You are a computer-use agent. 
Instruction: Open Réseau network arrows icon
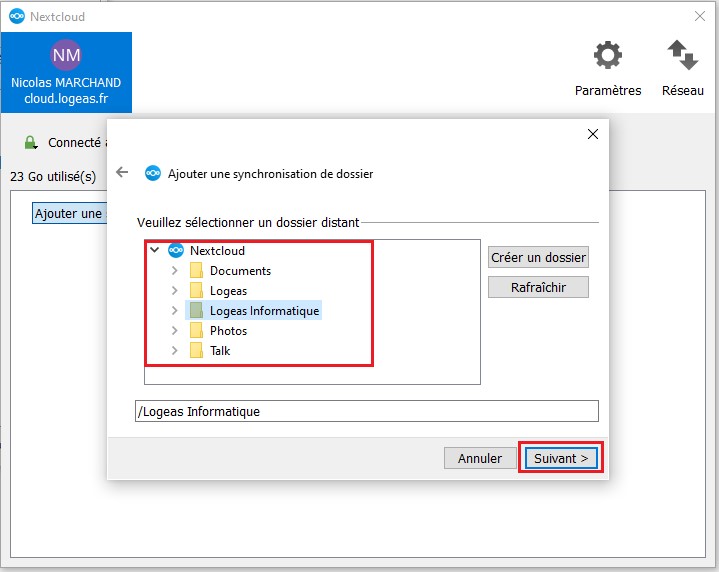click(682, 56)
